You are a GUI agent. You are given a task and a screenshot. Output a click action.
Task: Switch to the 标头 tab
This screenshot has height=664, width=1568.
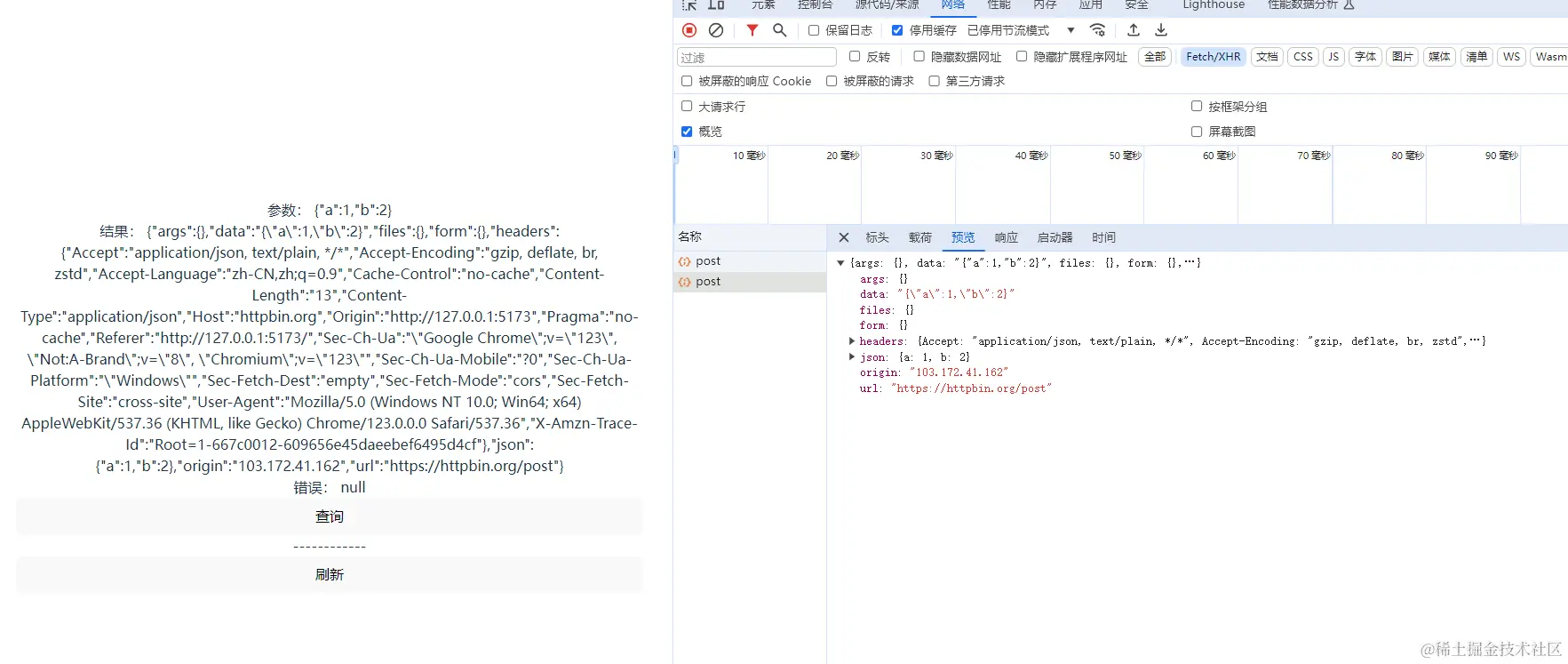tap(878, 237)
